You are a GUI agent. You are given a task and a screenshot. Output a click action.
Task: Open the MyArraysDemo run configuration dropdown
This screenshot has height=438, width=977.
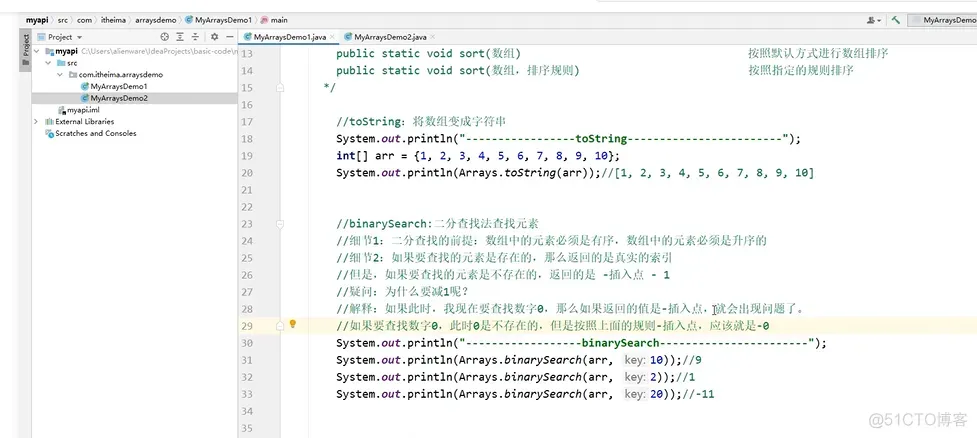(942, 20)
